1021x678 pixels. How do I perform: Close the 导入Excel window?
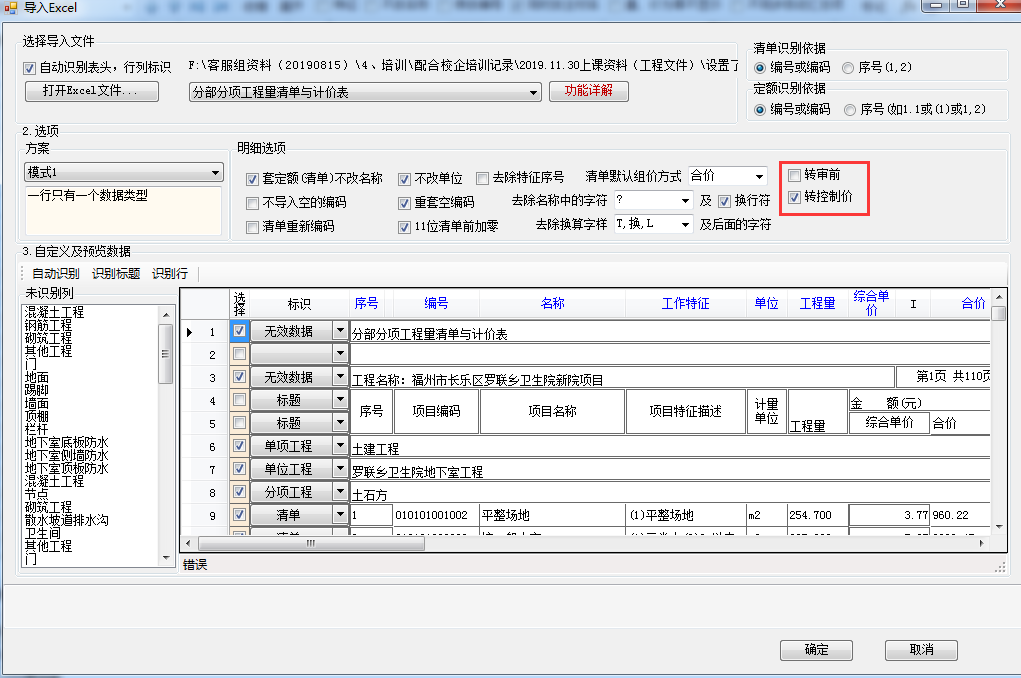click(1001, 5)
